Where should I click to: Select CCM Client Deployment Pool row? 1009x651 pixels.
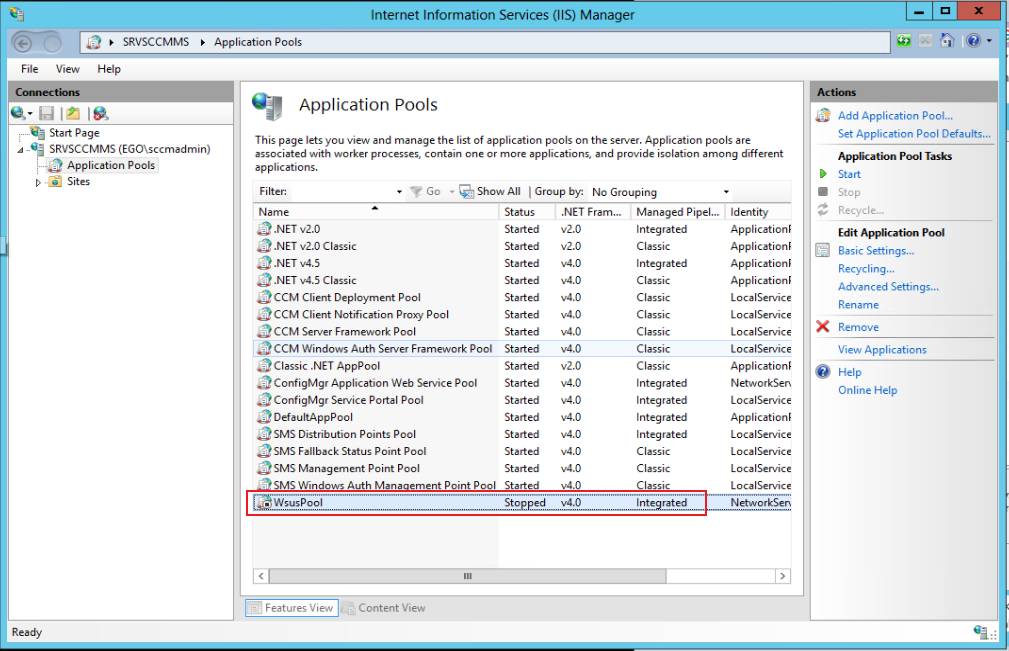click(522, 297)
